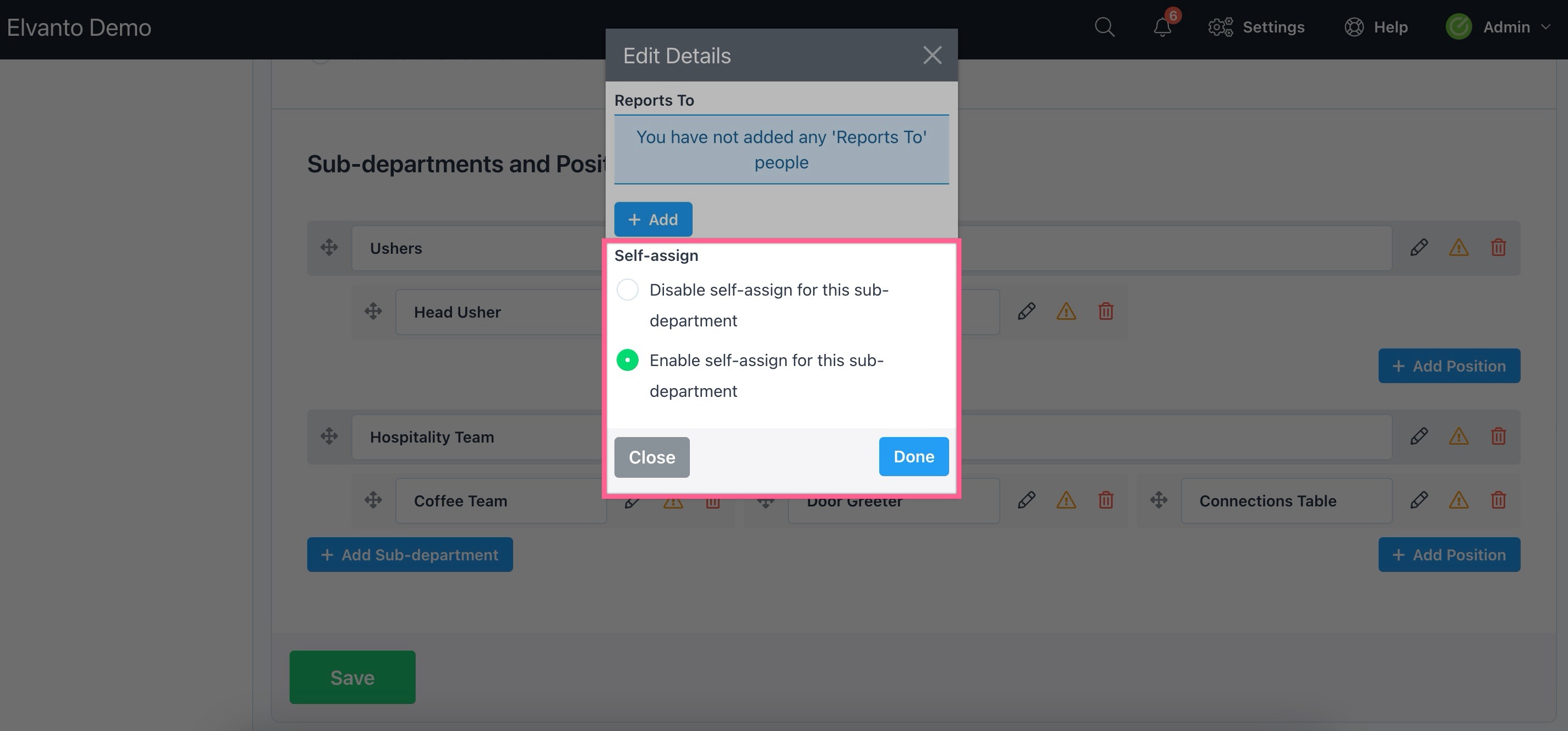Open the notifications bell
1568x731 pixels.
click(x=1162, y=28)
